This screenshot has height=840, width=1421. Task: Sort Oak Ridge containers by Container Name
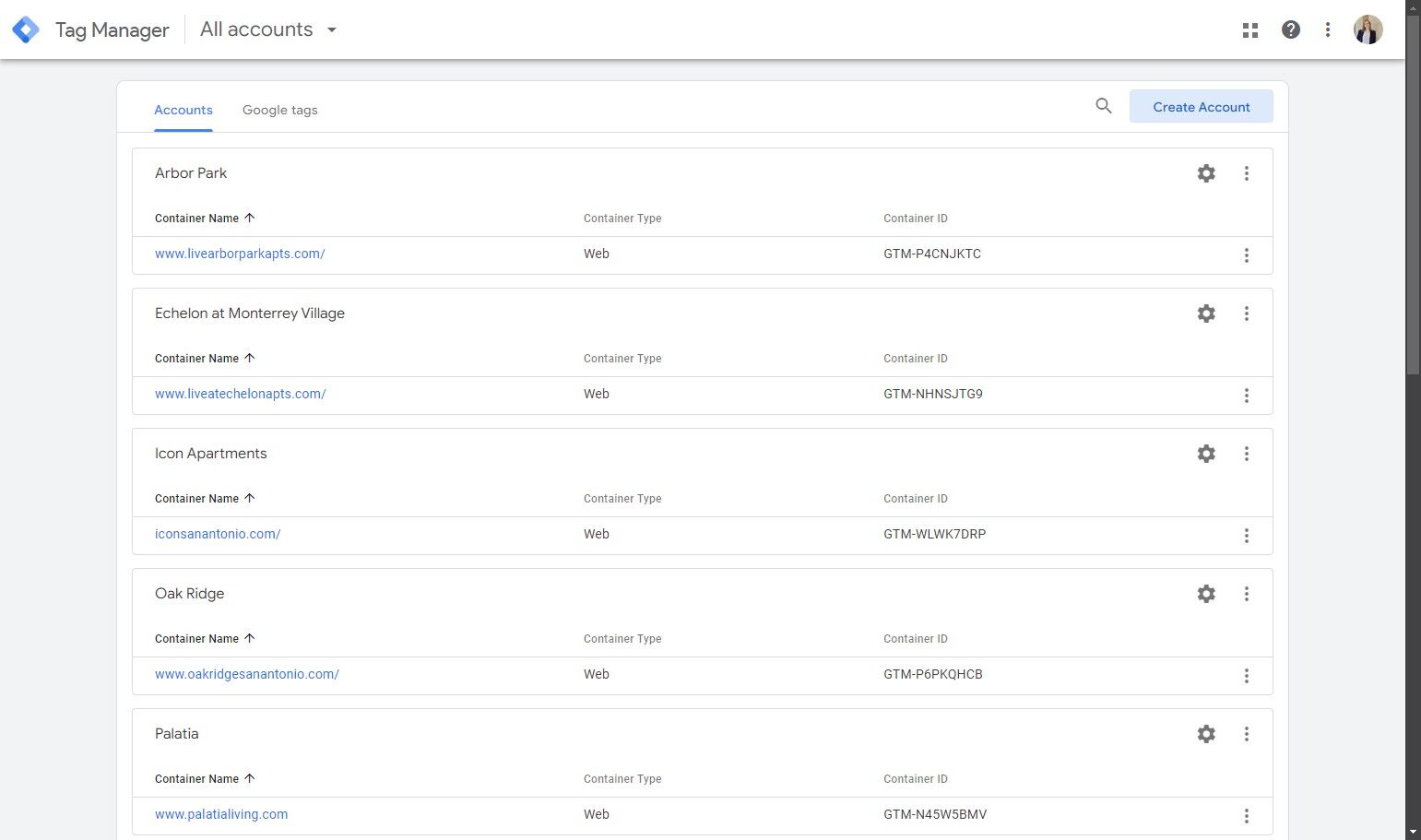pyautogui.click(x=205, y=639)
